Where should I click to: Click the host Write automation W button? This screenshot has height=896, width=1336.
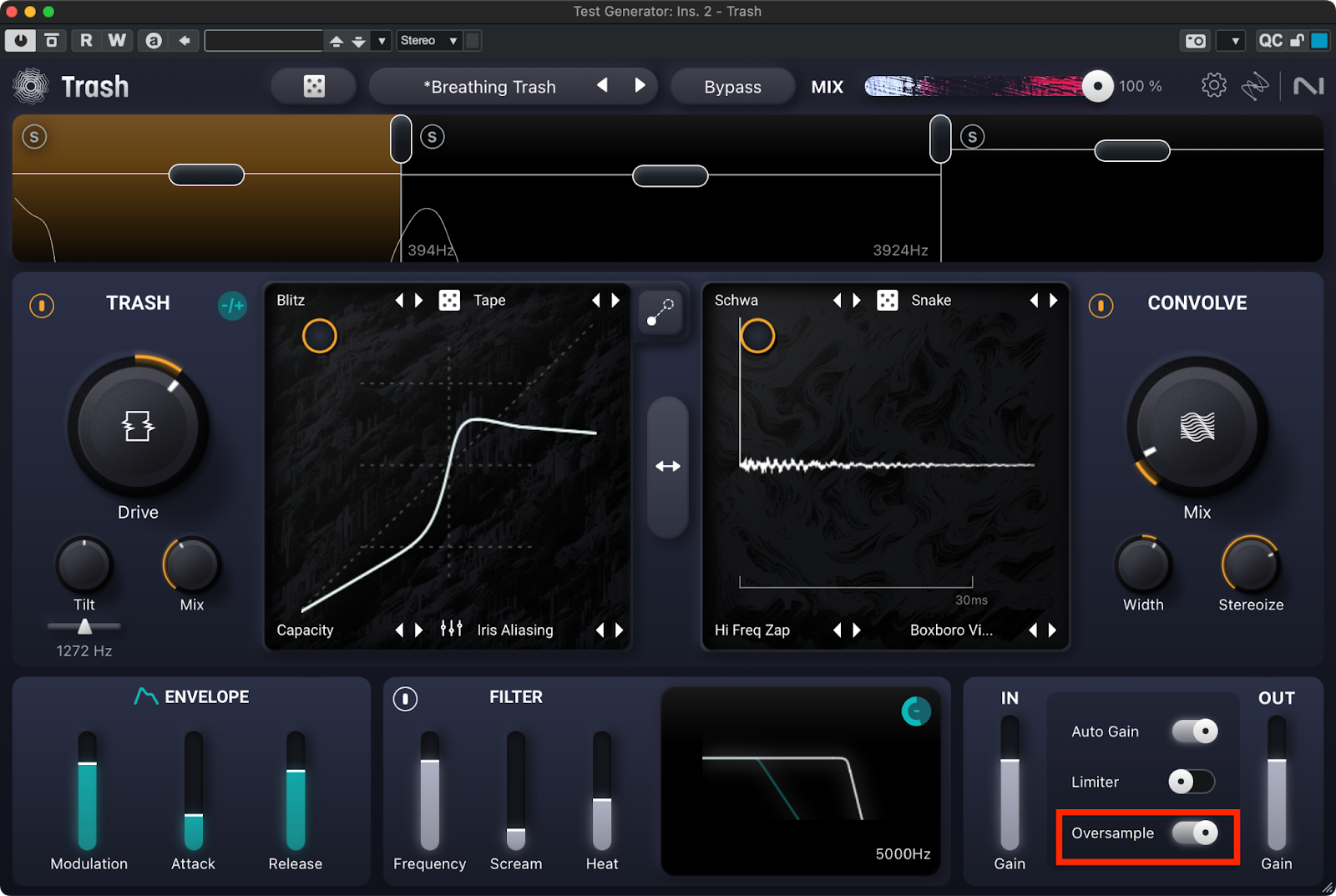117,40
